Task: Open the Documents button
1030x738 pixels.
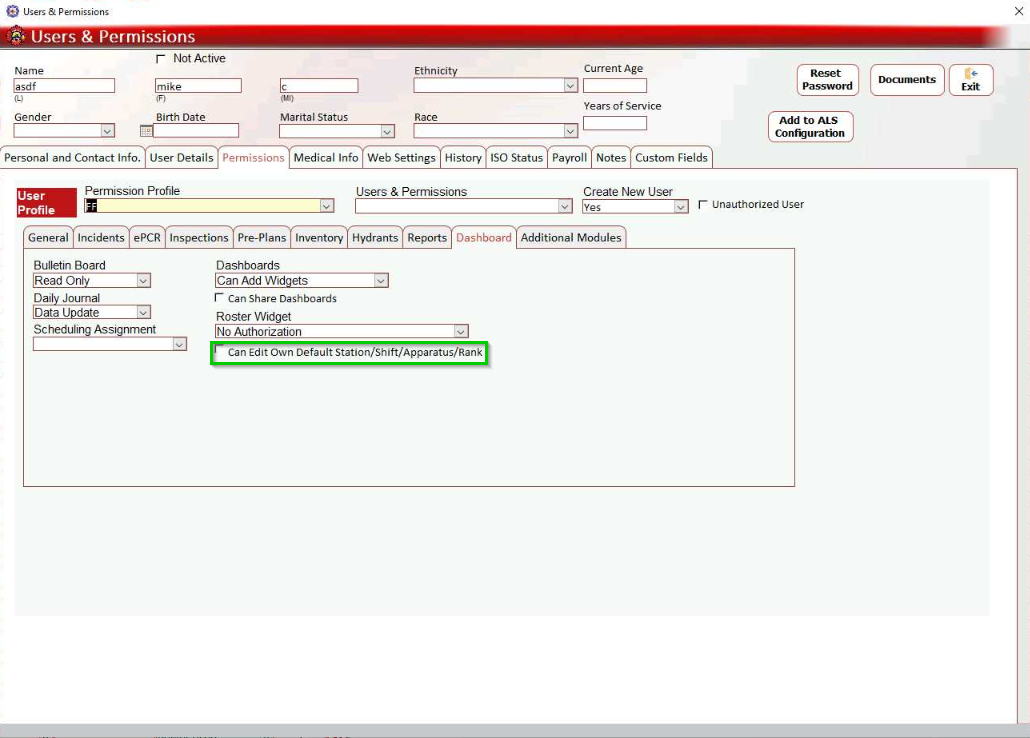Action: [906, 80]
